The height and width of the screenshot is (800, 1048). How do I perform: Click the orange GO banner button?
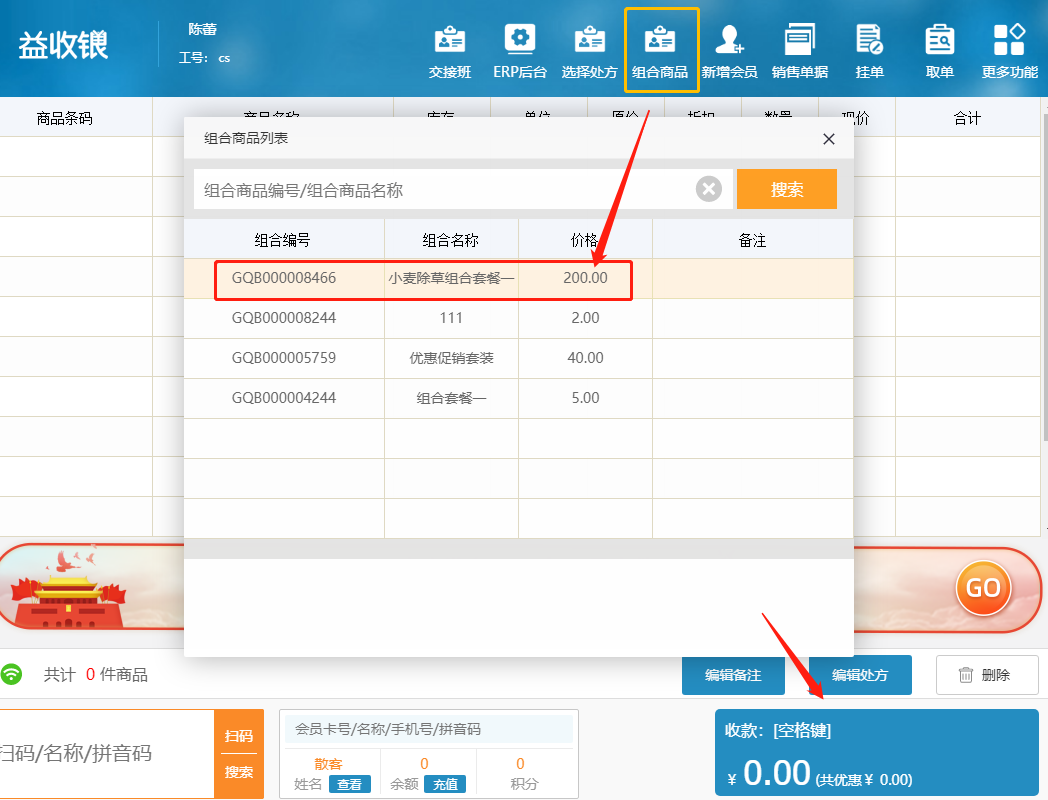(x=983, y=587)
